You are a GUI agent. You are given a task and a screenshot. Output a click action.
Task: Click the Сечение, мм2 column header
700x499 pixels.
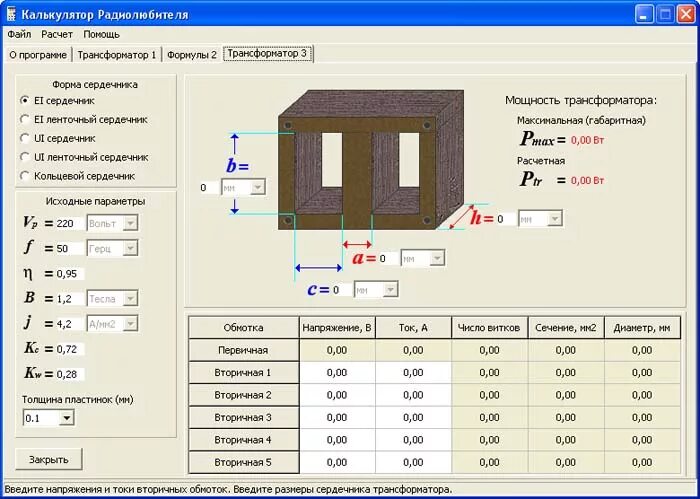tap(566, 328)
